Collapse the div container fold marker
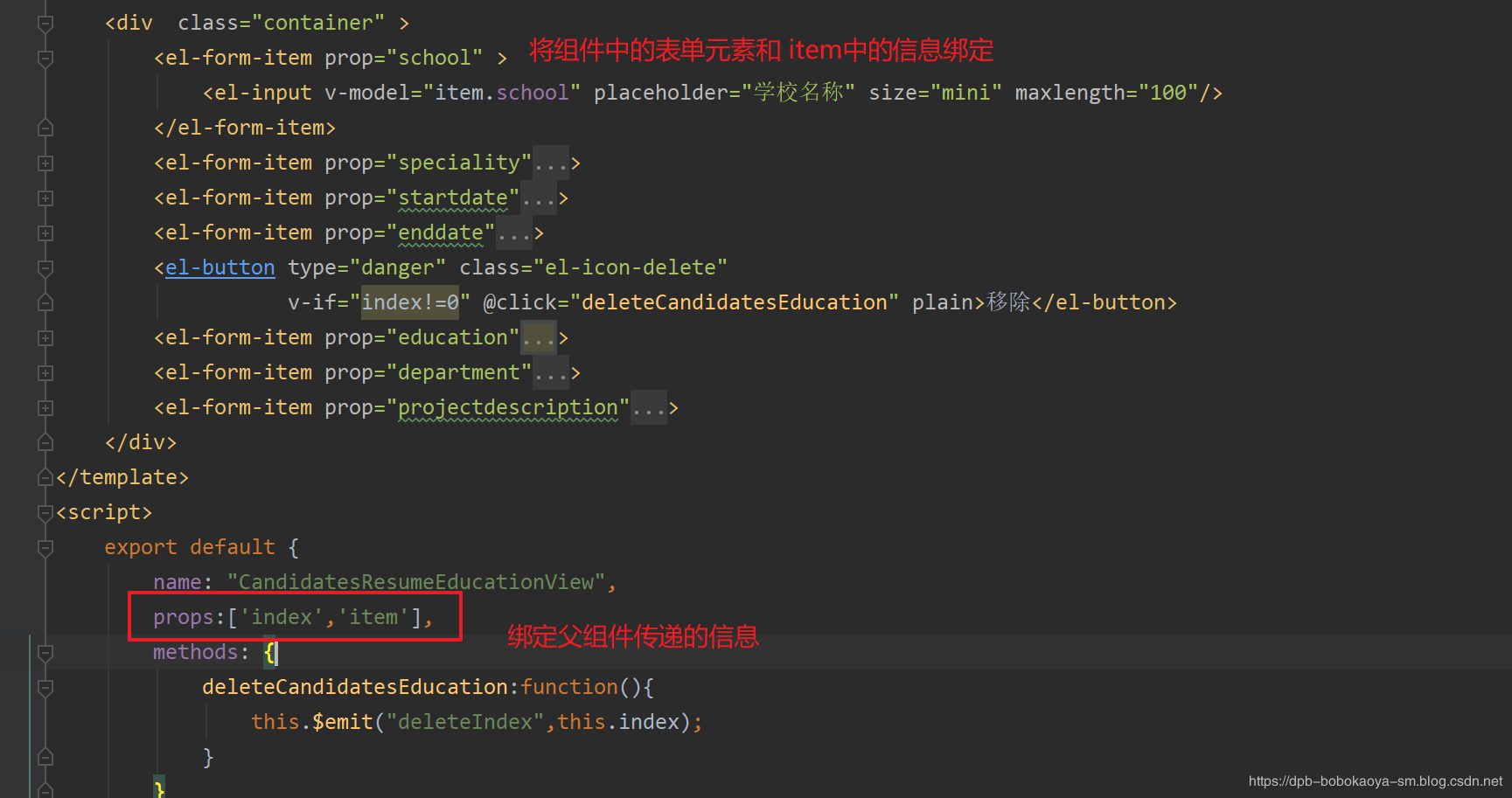 [x=45, y=24]
